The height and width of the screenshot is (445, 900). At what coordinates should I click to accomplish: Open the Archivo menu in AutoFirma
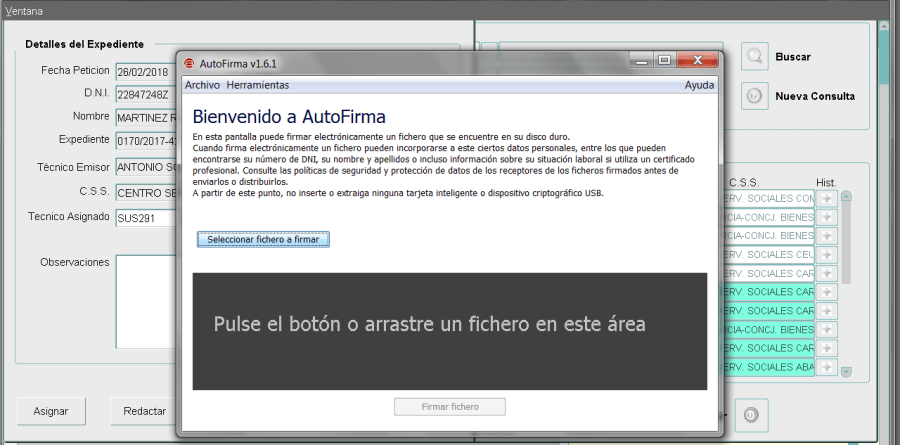202,86
